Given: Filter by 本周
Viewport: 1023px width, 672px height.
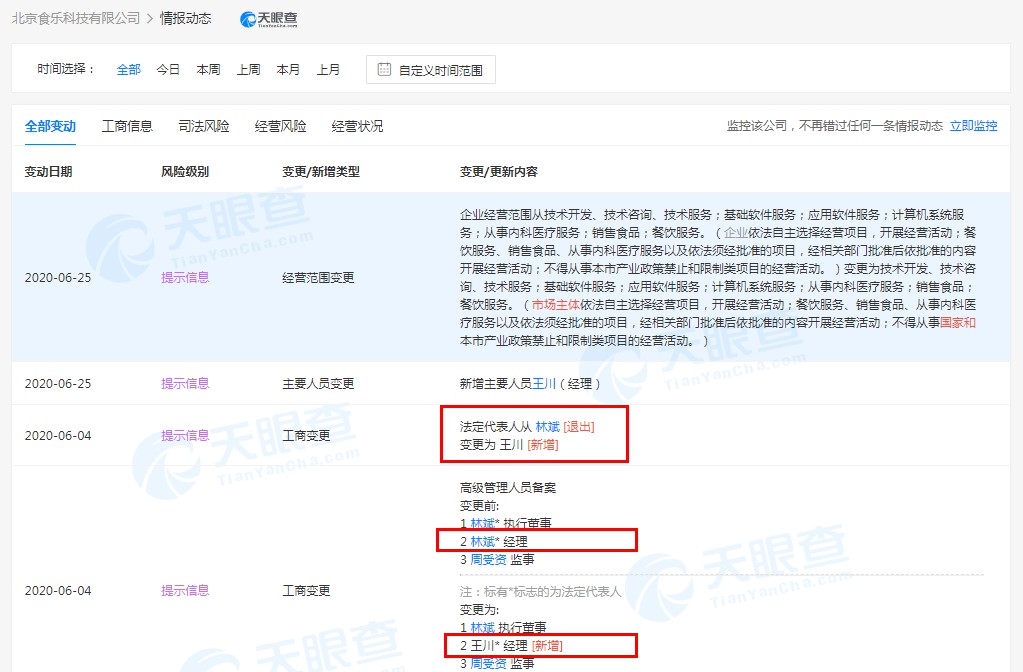Looking at the screenshot, I should 208,69.
